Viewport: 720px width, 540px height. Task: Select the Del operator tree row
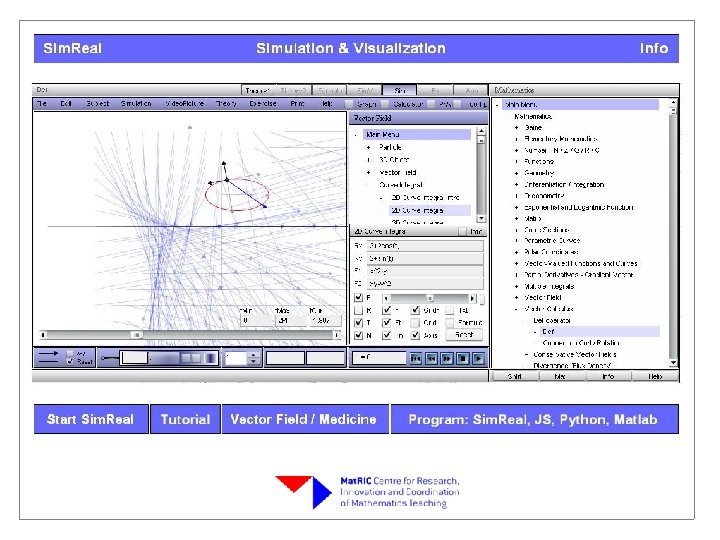click(552, 321)
